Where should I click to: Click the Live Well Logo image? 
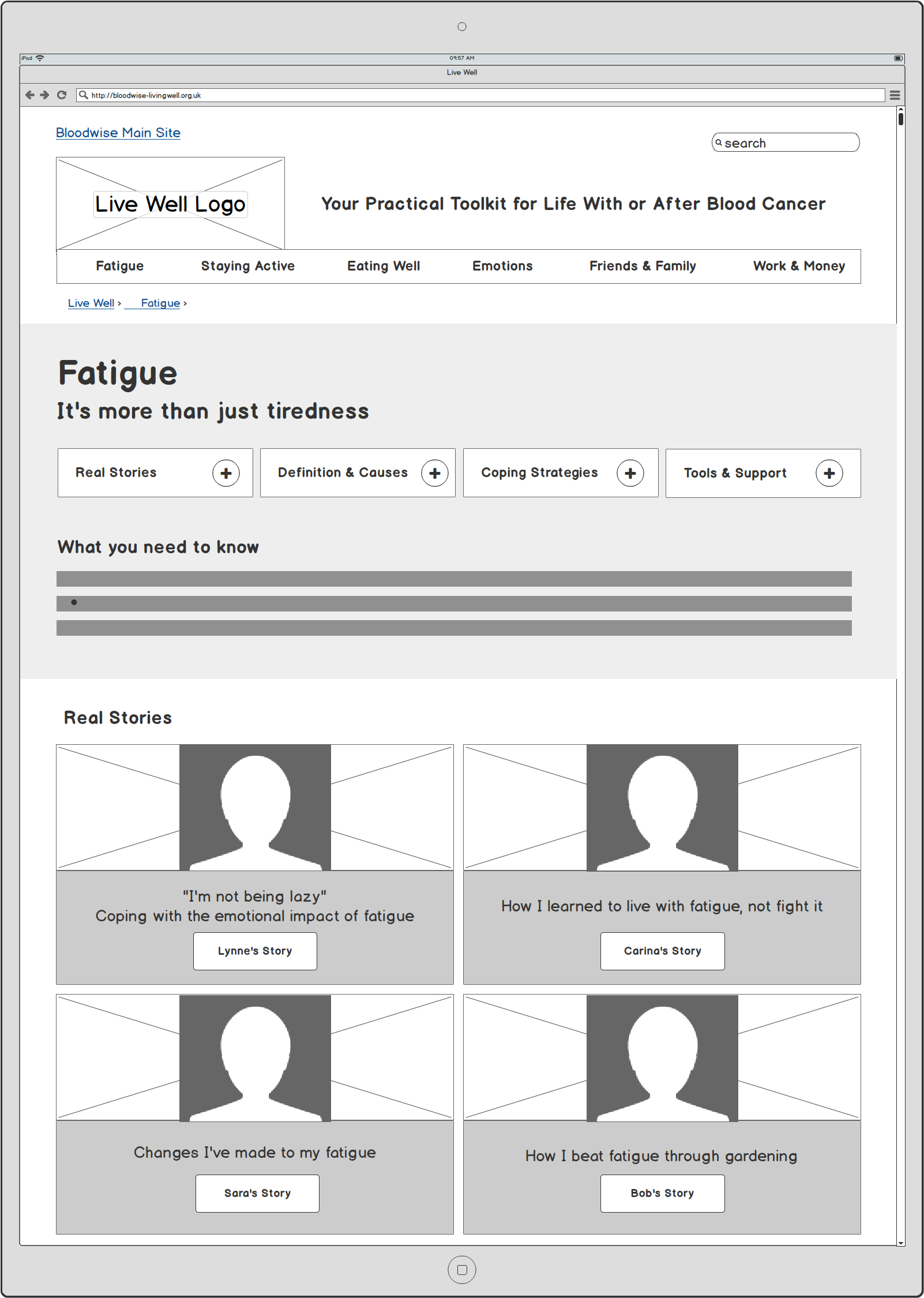pyautogui.click(x=170, y=204)
